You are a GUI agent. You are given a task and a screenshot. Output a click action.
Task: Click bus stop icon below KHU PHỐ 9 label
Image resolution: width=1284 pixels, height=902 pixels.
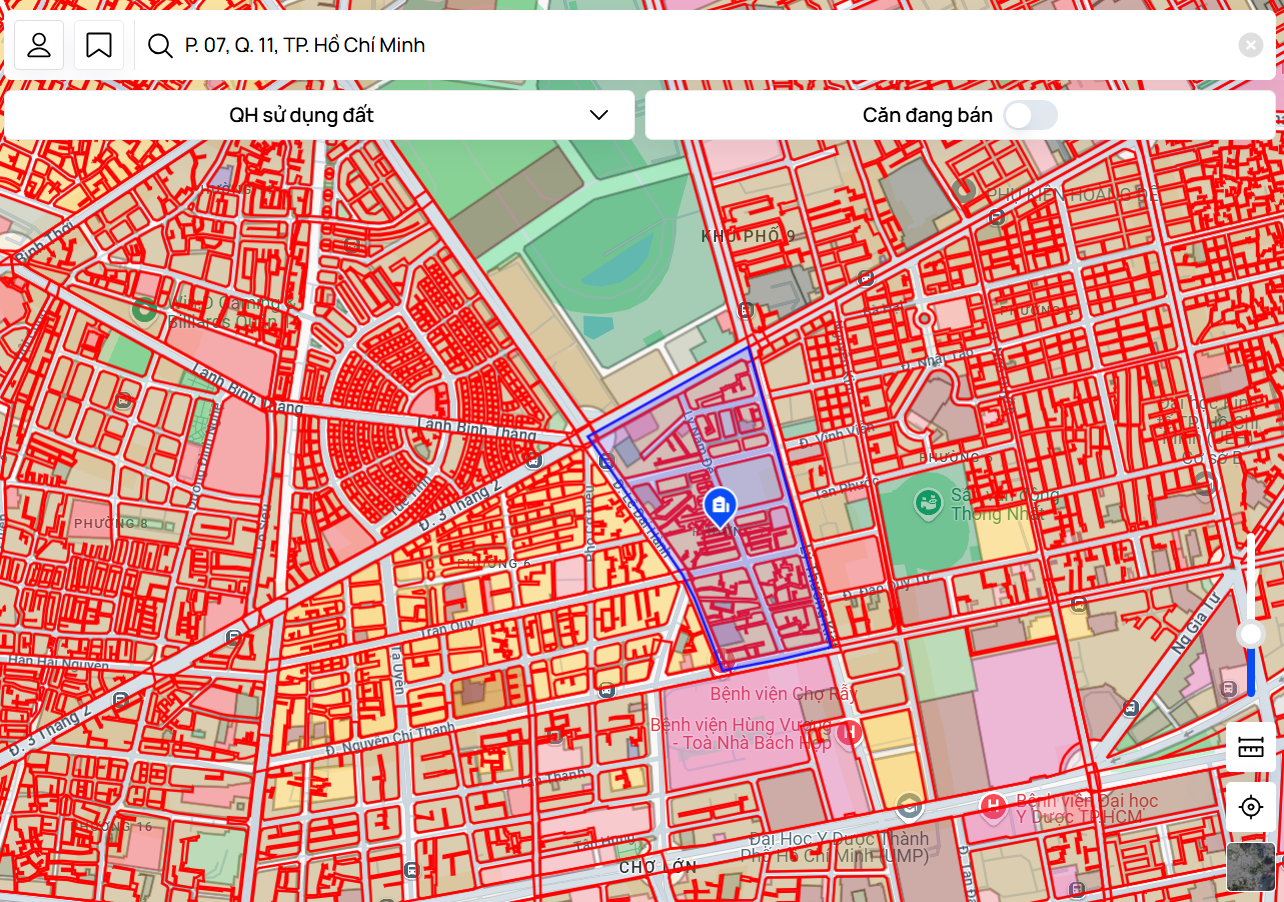click(x=745, y=310)
